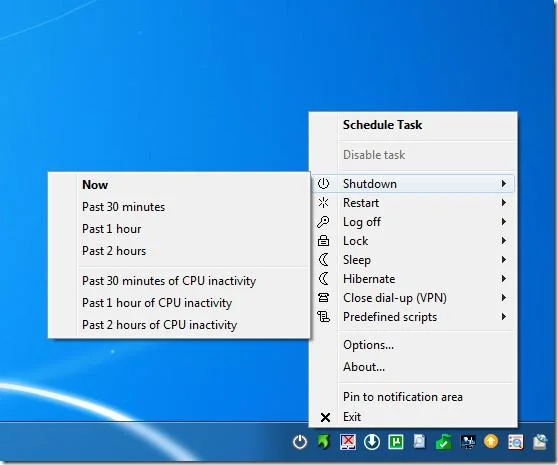The width and height of the screenshot is (558, 465).
Task: Click the moon icon beside Sleep
Action: click(x=323, y=260)
